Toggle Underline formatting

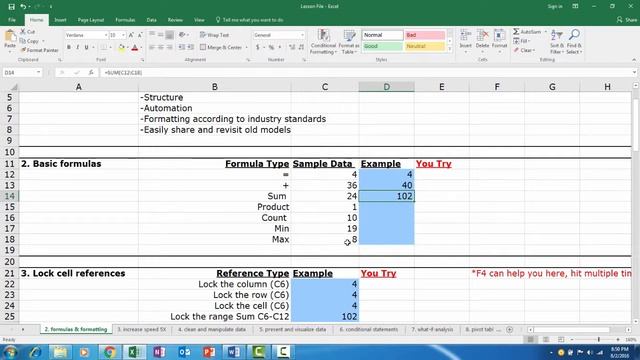point(87,47)
